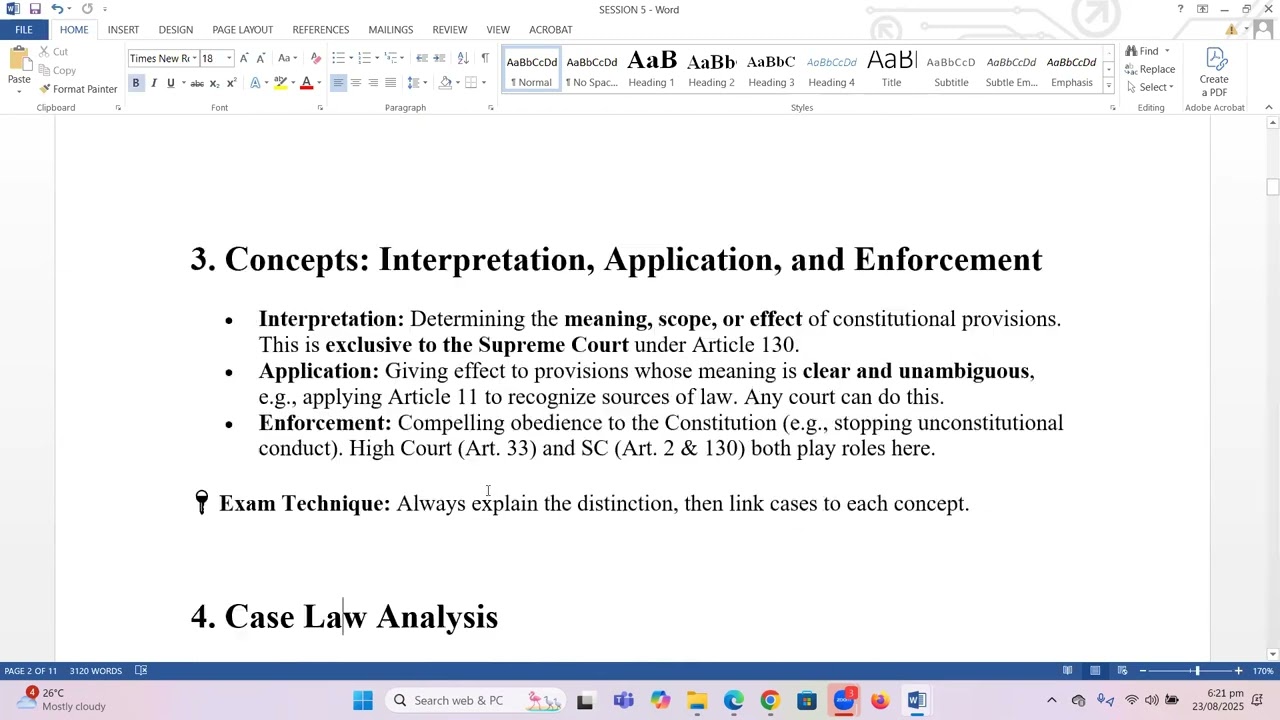
Task: Apply Subtitle style
Action: [951, 69]
